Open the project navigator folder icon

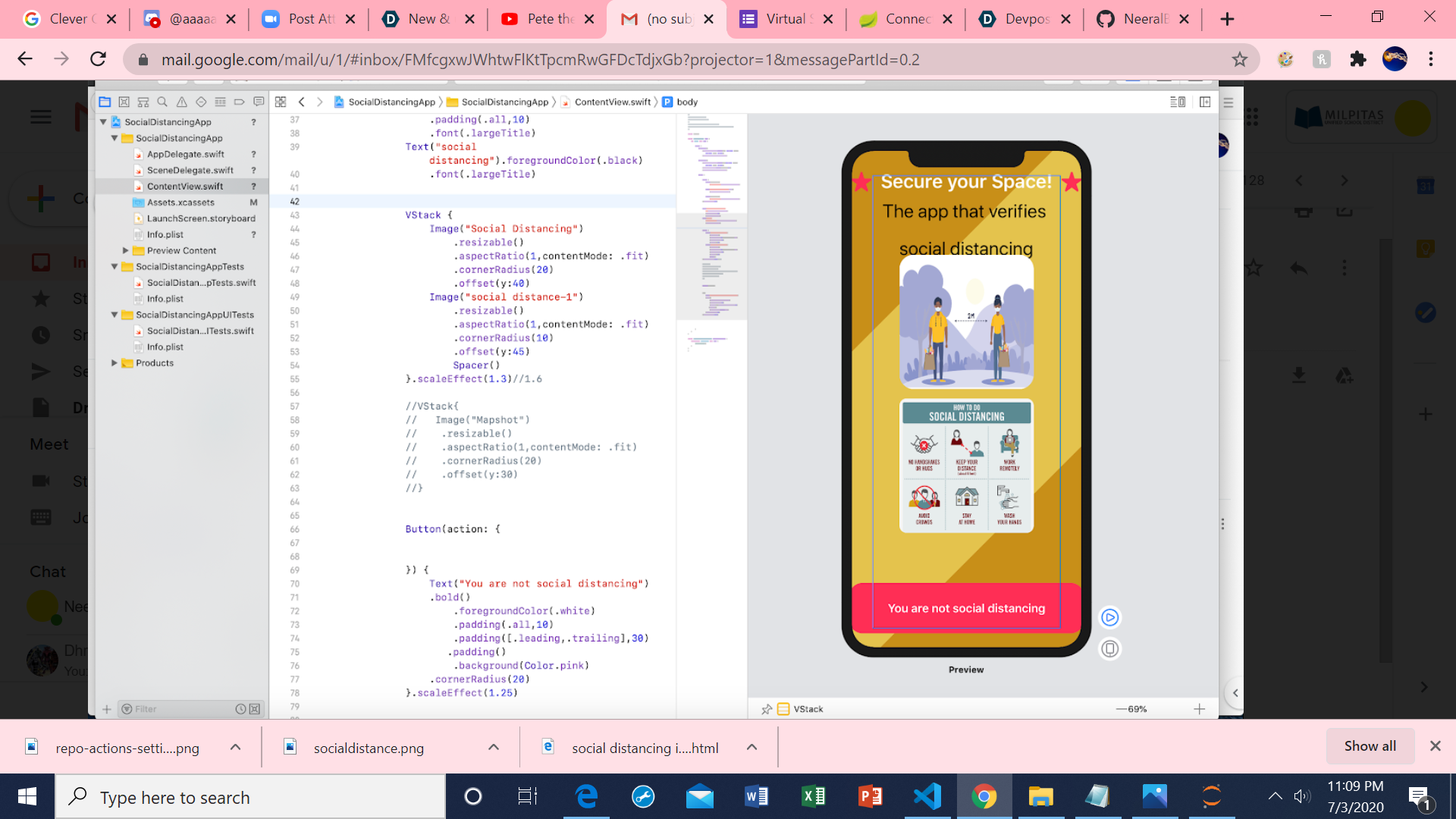pos(105,102)
